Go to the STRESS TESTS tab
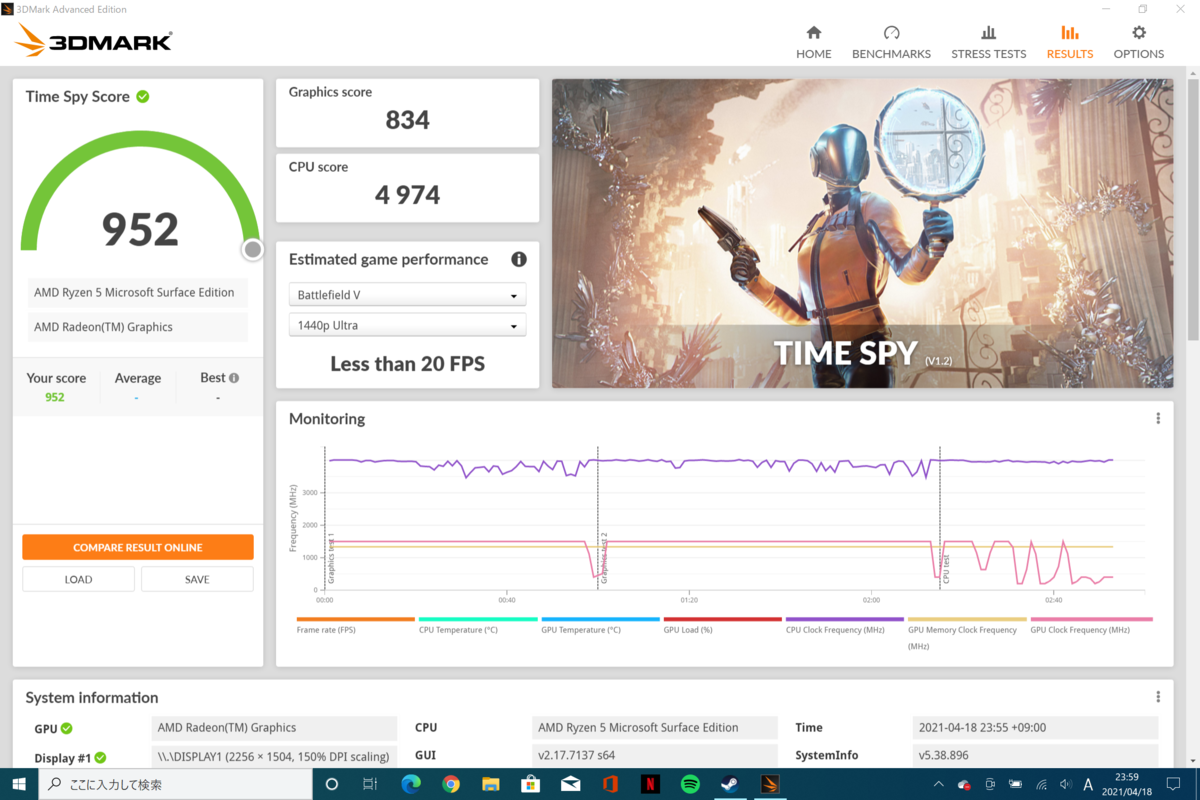The image size is (1200, 800). 988,42
